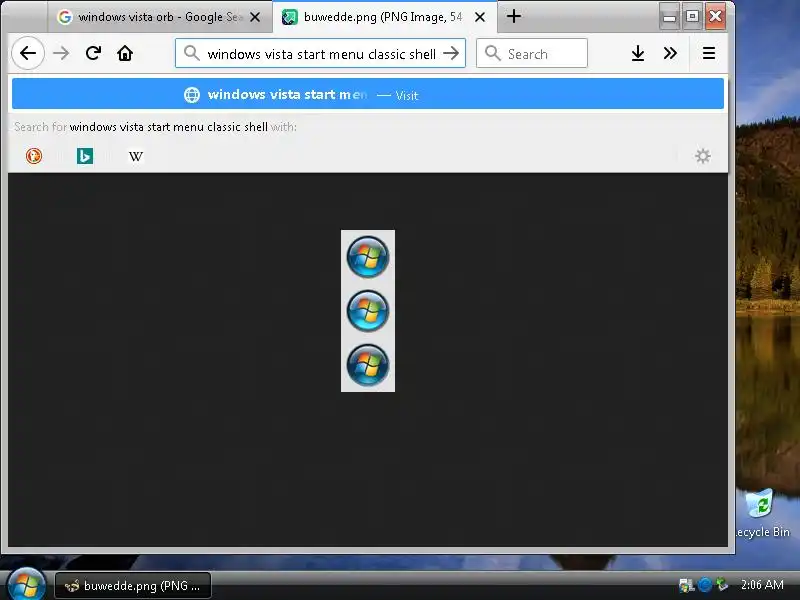Click the buwedde.png taskbar button

(x=133, y=586)
